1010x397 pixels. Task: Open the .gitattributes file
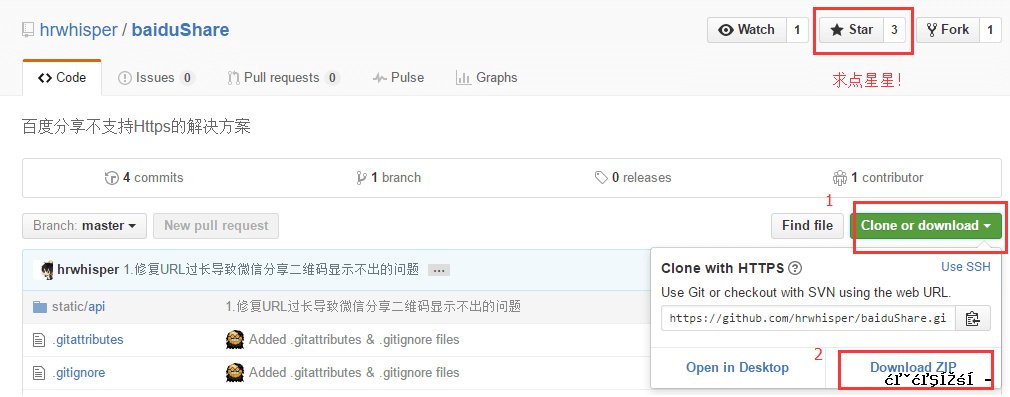point(88,340)
